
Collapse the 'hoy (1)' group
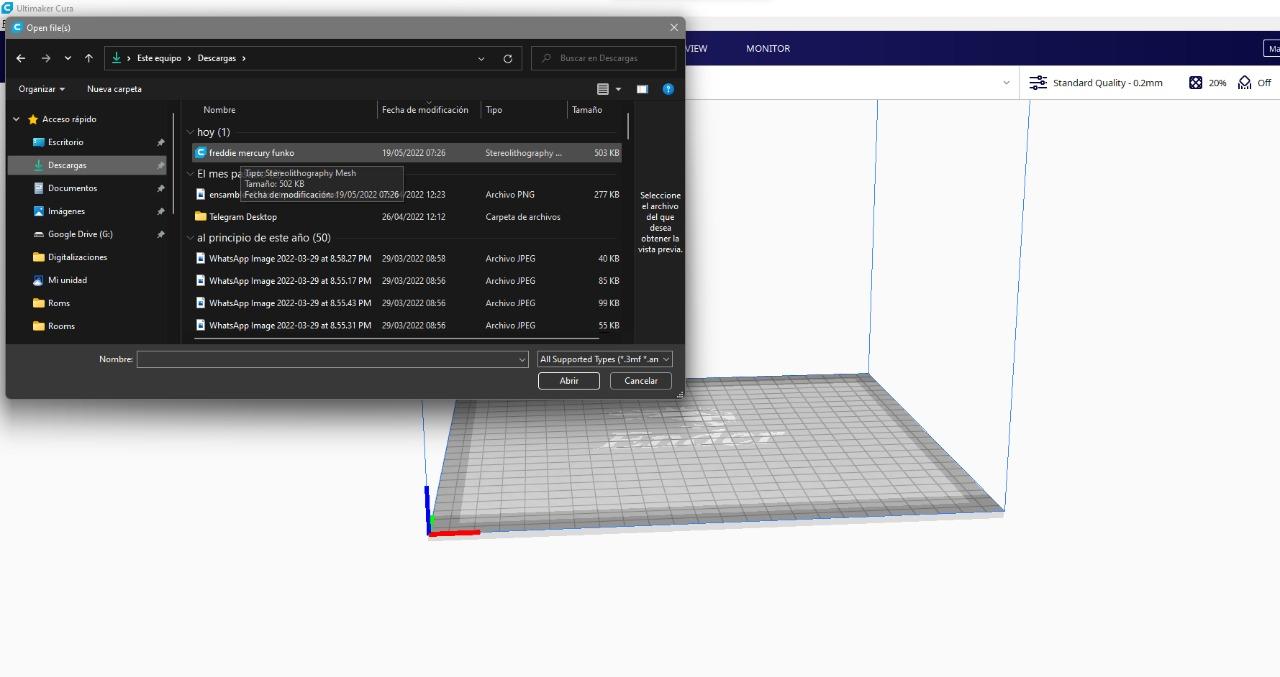pos(190,132)
